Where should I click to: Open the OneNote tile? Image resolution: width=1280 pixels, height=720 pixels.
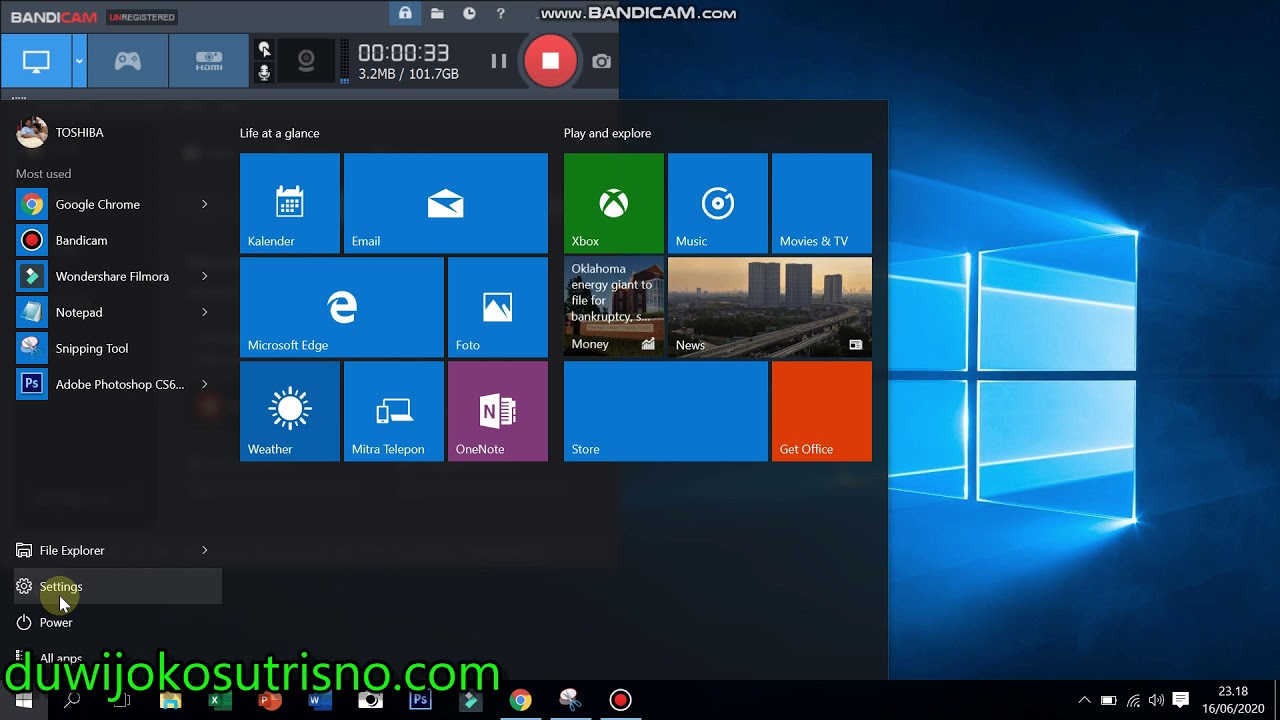pyautogui.click(x=498, y=411)
